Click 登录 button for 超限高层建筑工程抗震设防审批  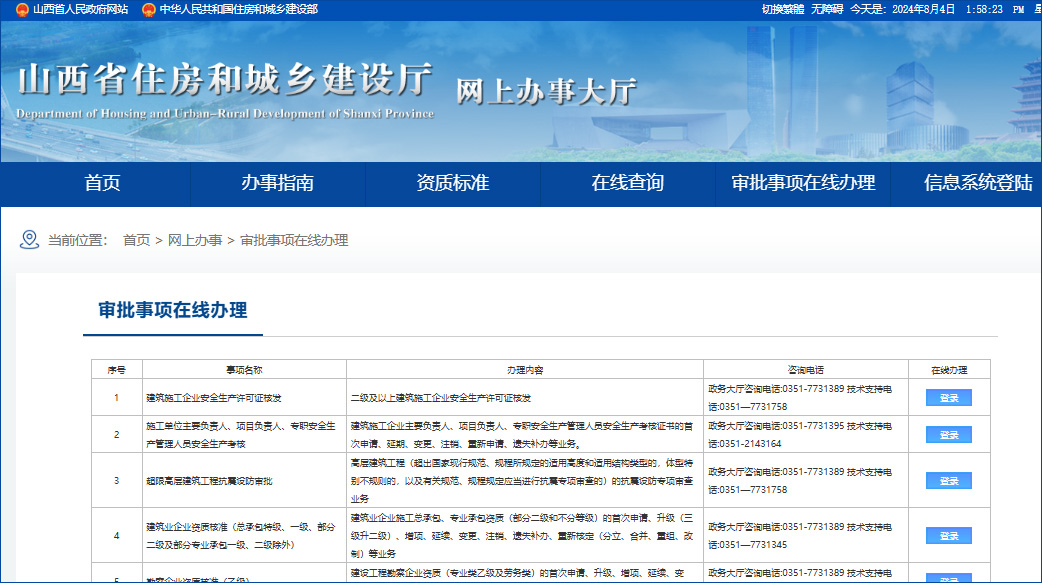pyautogui.click(x=949, y=481)
